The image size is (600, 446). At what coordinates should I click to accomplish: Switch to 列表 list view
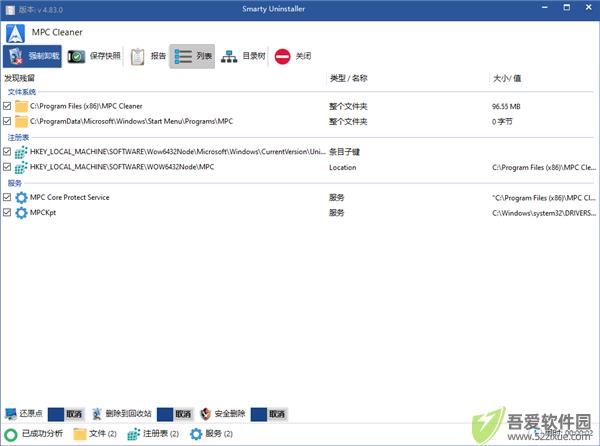[192, 56]
